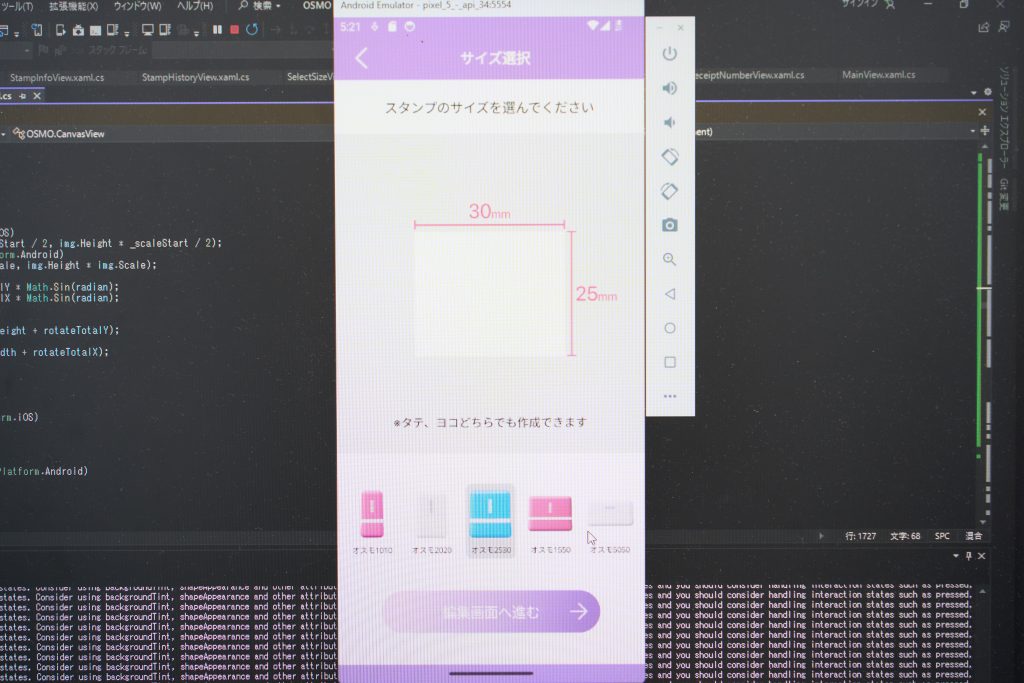Open emulator extended controls (three dots)

click(x=669, y=396)
